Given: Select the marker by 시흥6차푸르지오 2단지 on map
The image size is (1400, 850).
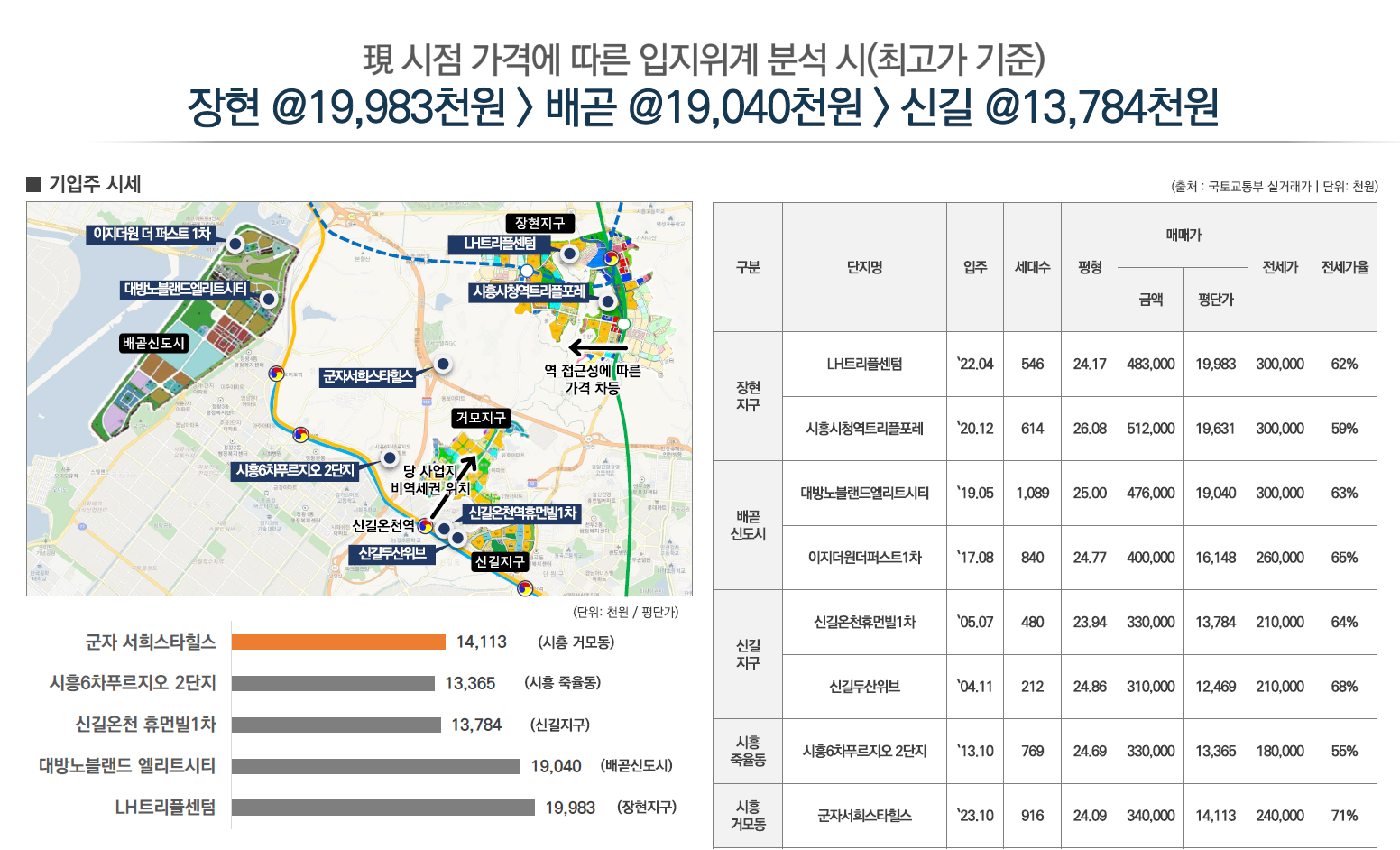Looking at the screenshot, I should [x=390, y=458].
